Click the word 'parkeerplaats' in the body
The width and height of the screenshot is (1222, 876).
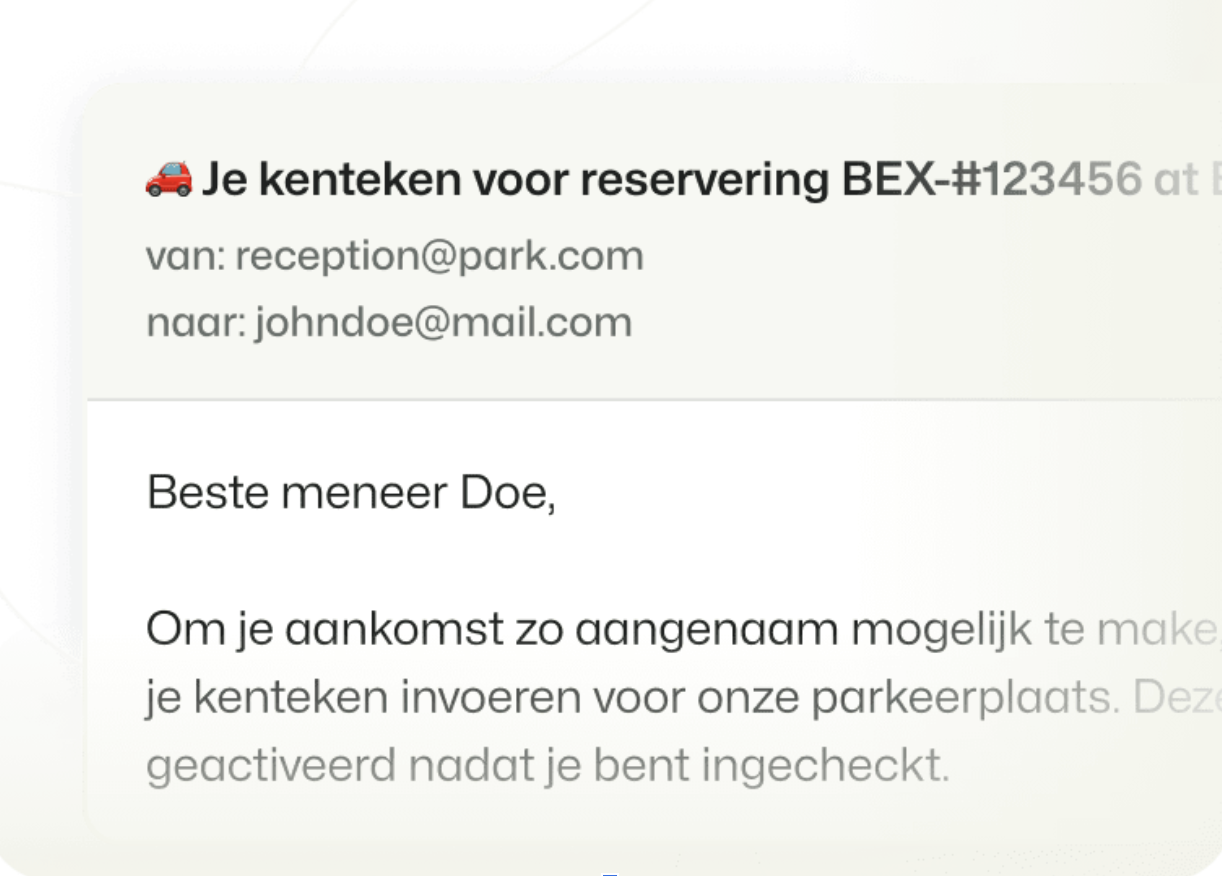coord(965,699)
